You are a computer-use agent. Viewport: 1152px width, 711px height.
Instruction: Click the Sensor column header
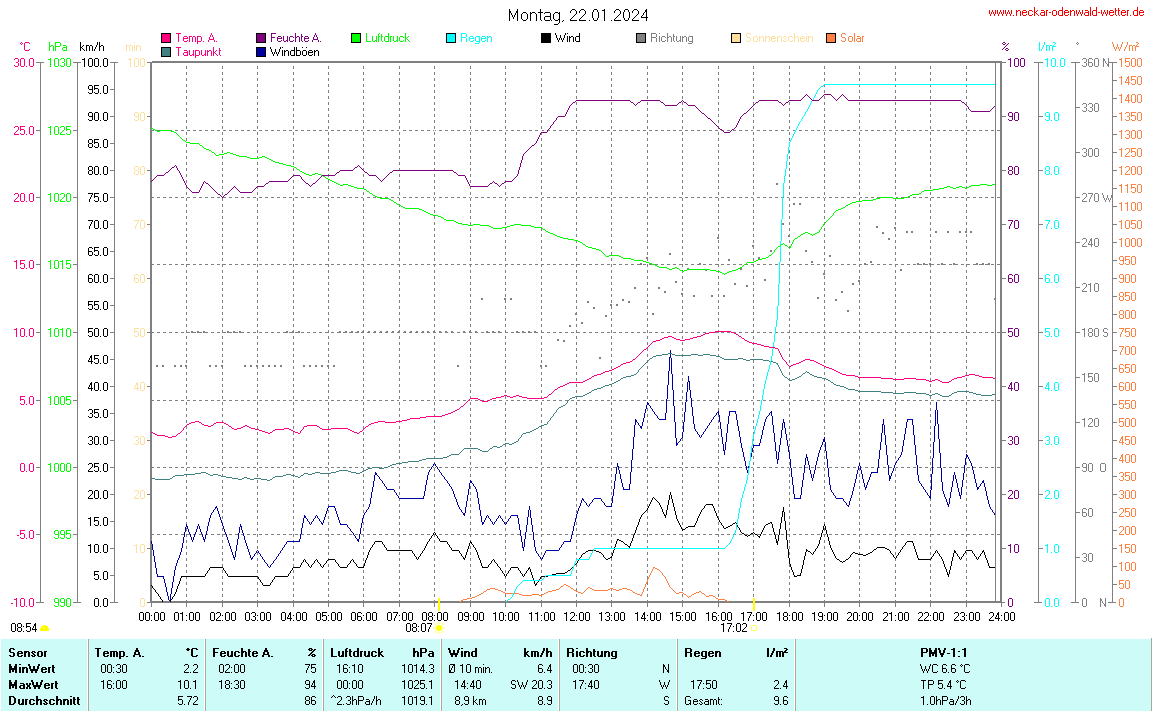(x=27, y=652)
